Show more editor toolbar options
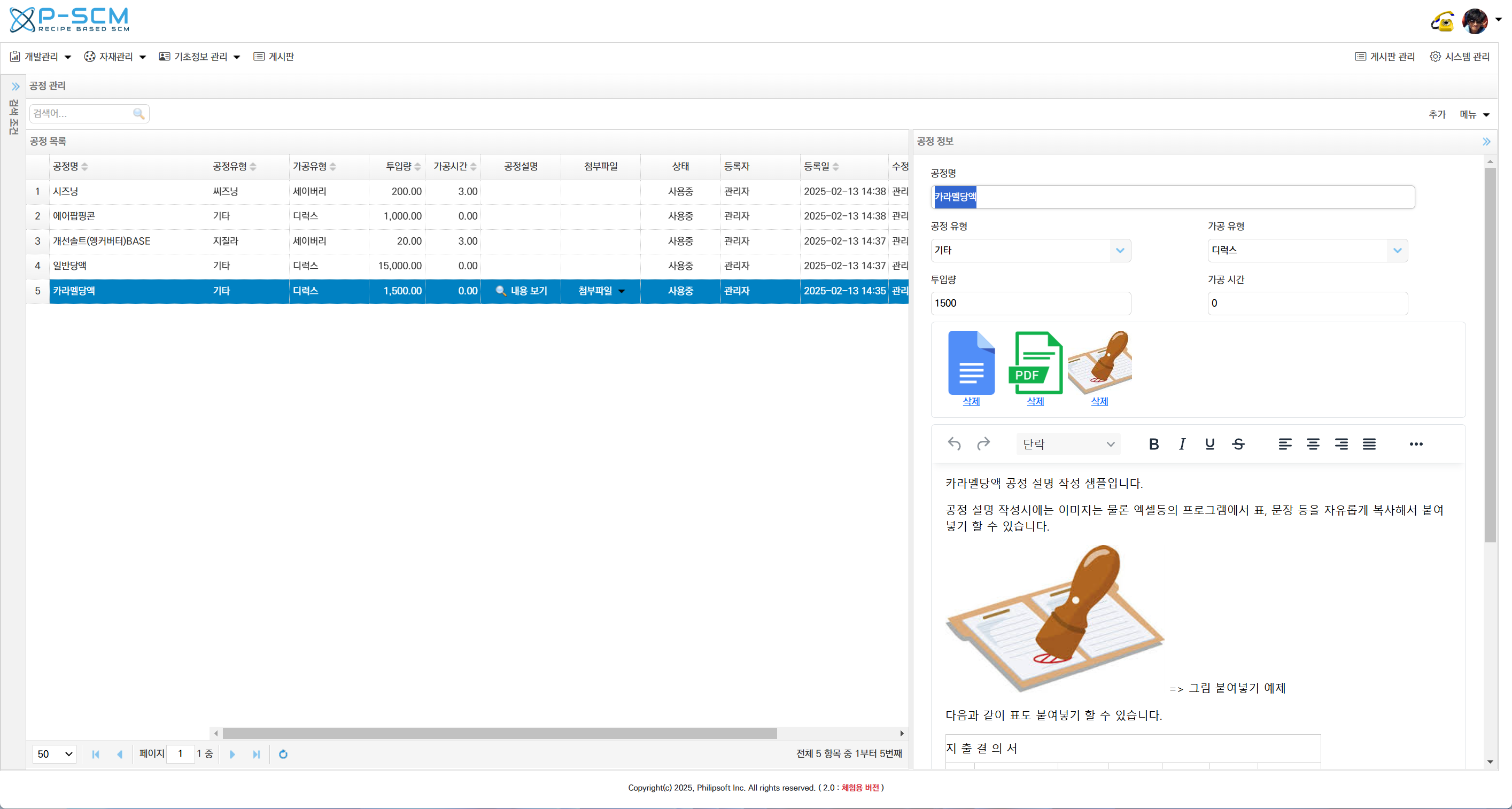 click(x=1416, y=444)
